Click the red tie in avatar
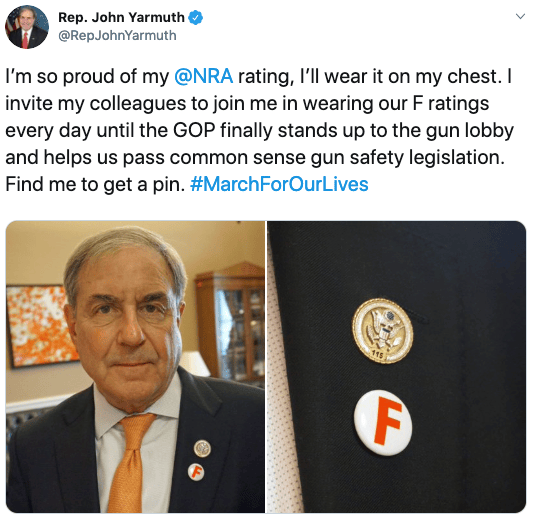Screen dimensions: 533x519 coord(25,40)
